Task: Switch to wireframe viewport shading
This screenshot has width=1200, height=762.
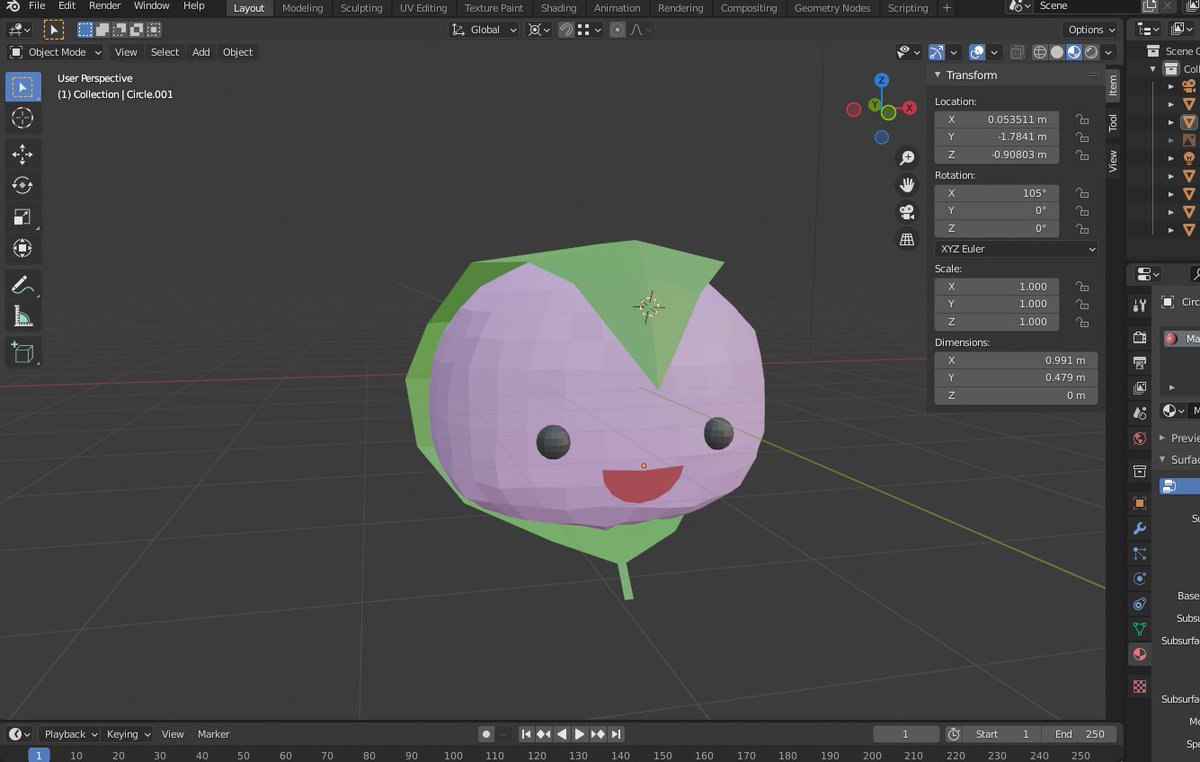Action: (1040, 52)
